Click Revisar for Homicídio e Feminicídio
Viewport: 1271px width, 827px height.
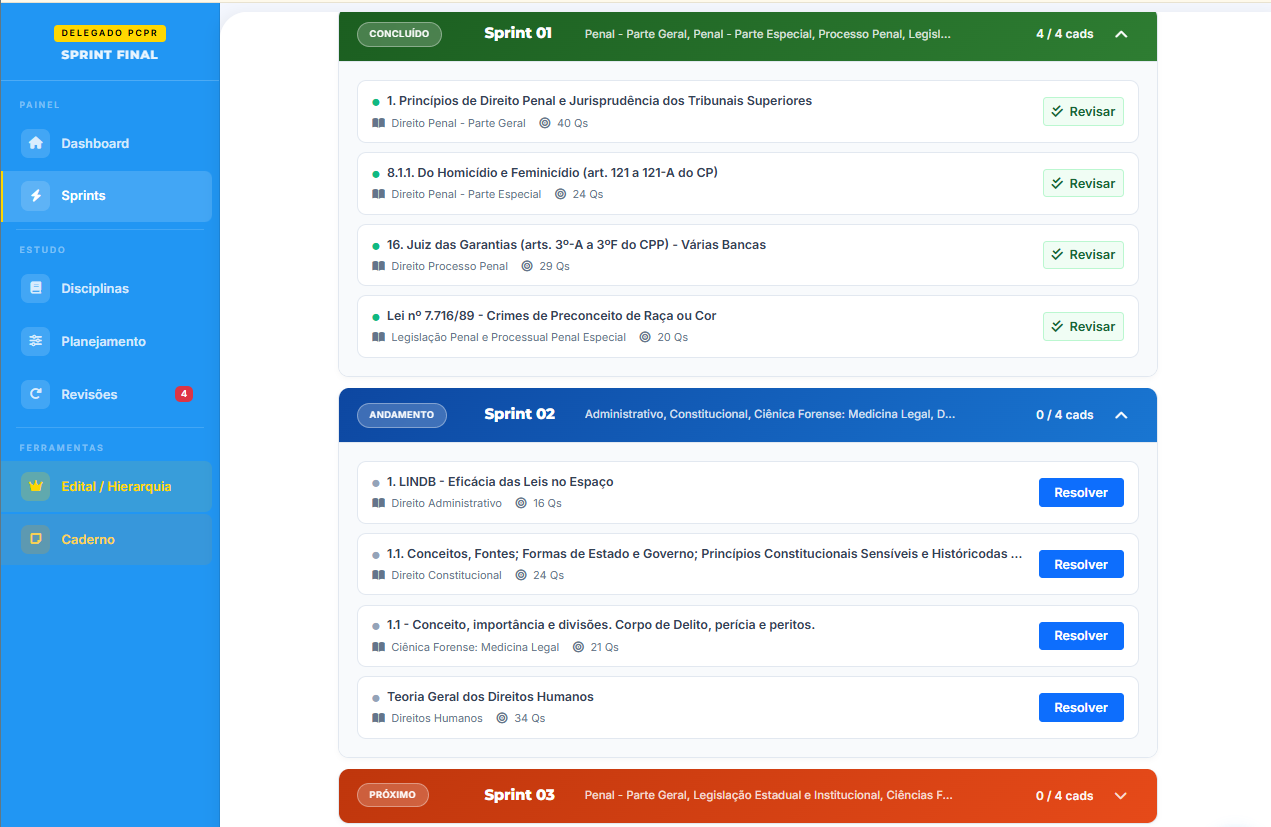click(1083, 183)
